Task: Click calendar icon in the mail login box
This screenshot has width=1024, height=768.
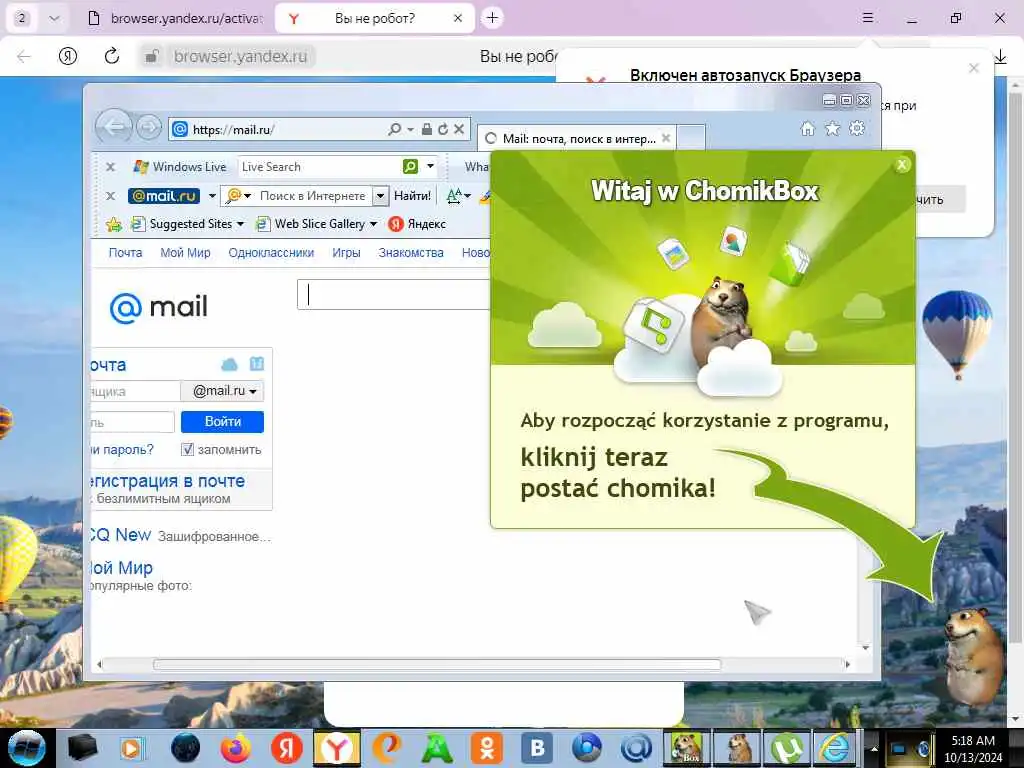Action: point(257,364)
